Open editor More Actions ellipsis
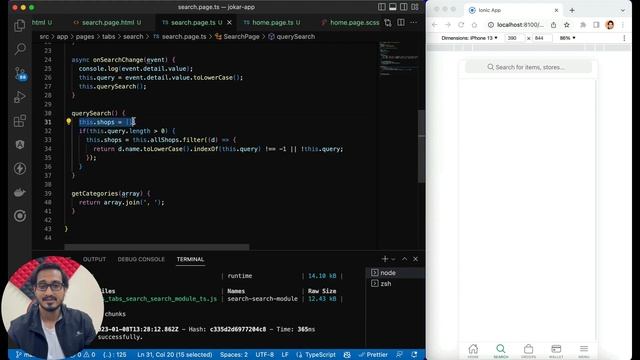This screenshot has height=360, width=640. coord(414,22)
